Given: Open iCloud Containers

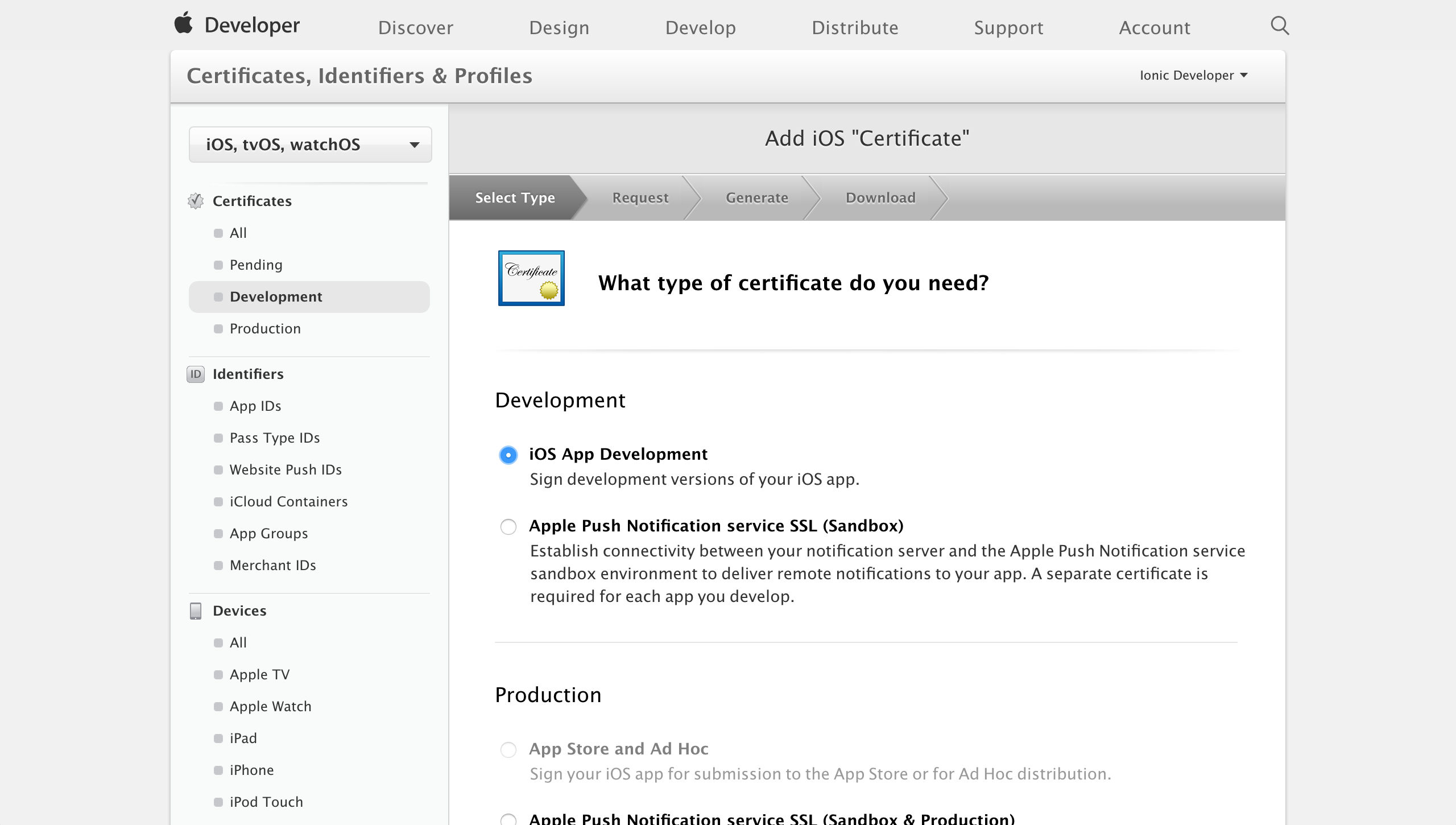Looking at the screenshot, I should (x=288, y=501).
